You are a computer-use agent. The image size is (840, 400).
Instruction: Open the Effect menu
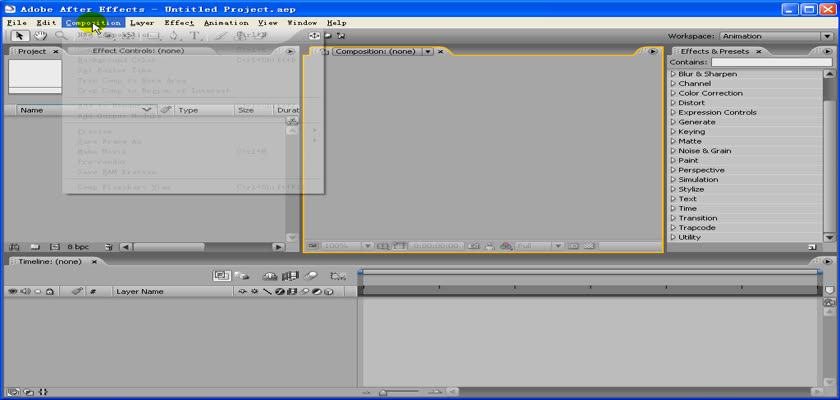[x=179, y=23]
